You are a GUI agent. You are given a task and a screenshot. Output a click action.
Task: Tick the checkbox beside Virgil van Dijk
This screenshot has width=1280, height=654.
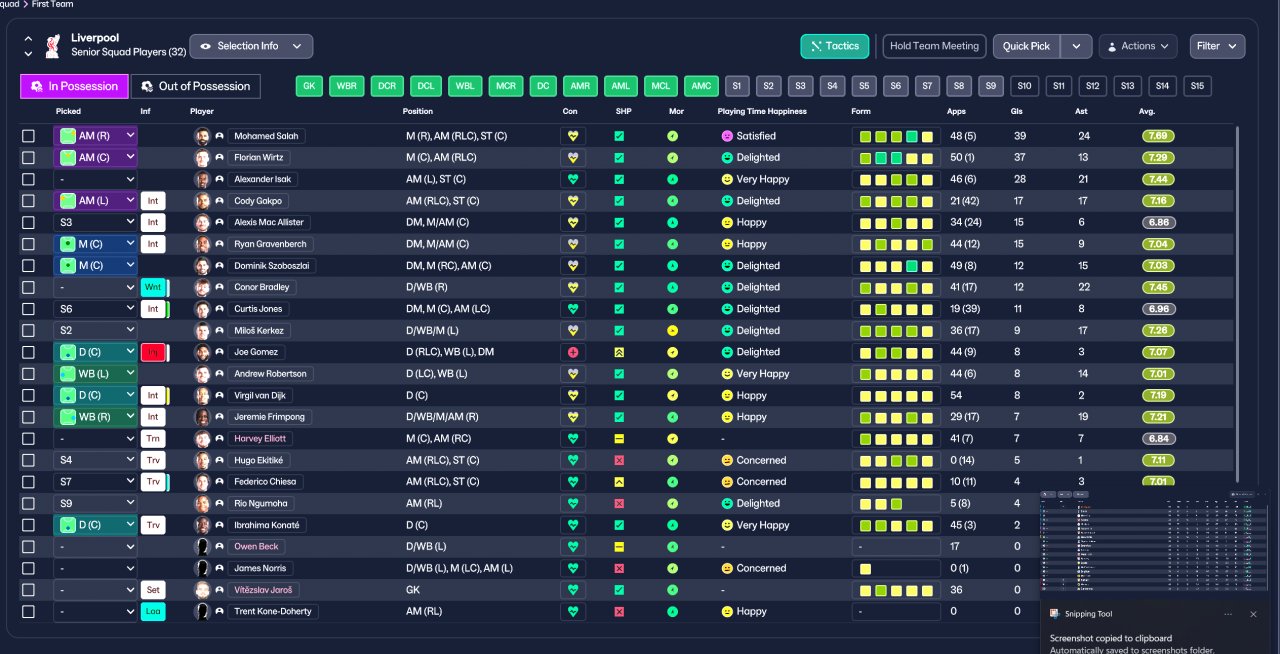click(28, 395)
